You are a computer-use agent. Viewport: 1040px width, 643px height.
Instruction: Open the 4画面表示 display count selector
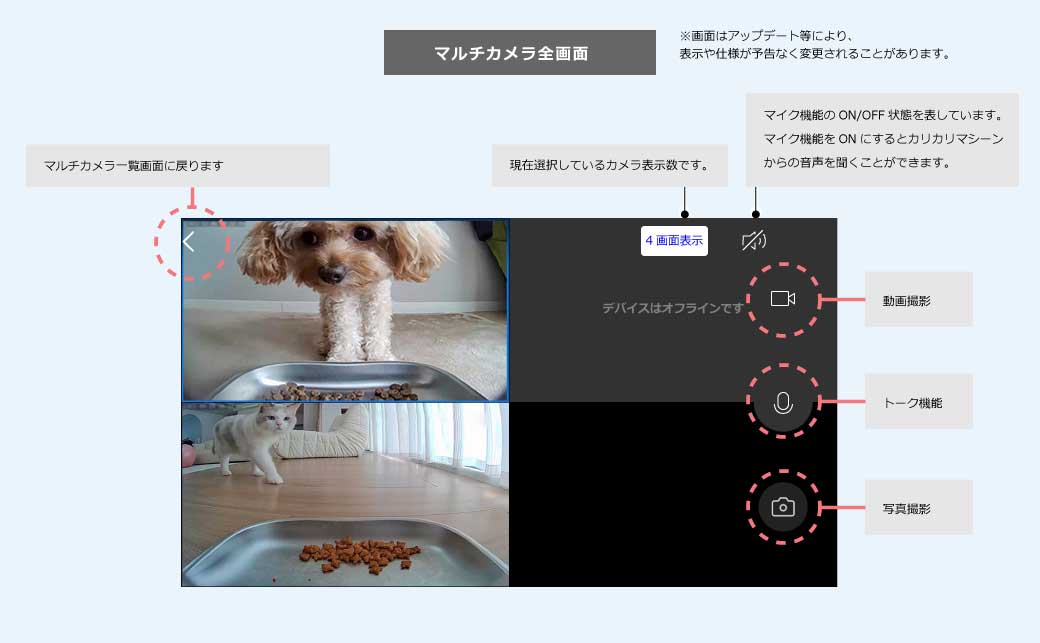coord(674,240)
